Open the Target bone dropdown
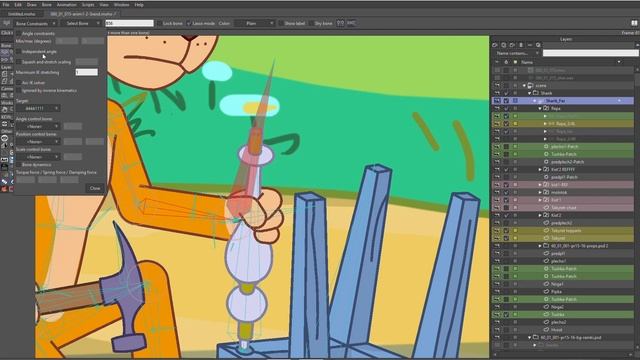Image resolution: width=640 pixels, height=360 pixels. 38,108
